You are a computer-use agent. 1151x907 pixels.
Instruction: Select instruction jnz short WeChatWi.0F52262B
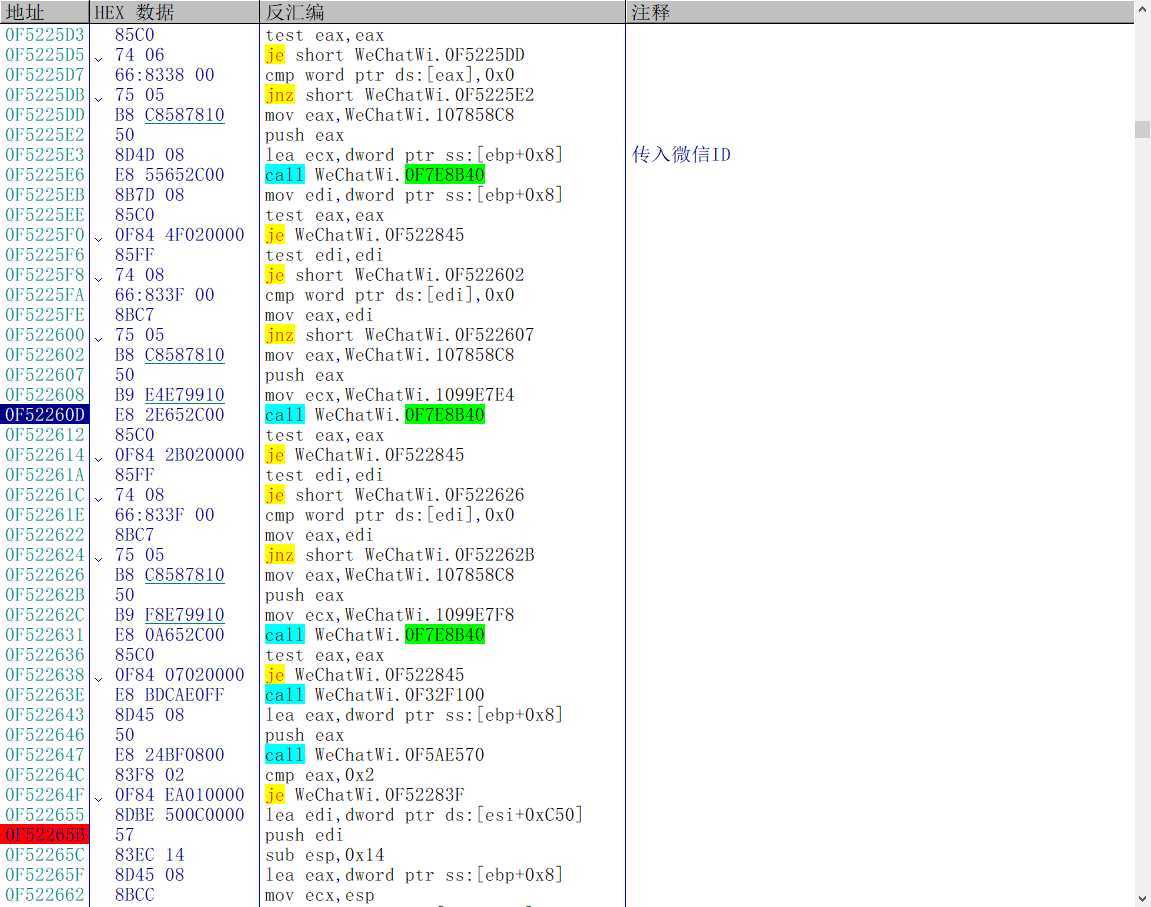pos(399,555)
